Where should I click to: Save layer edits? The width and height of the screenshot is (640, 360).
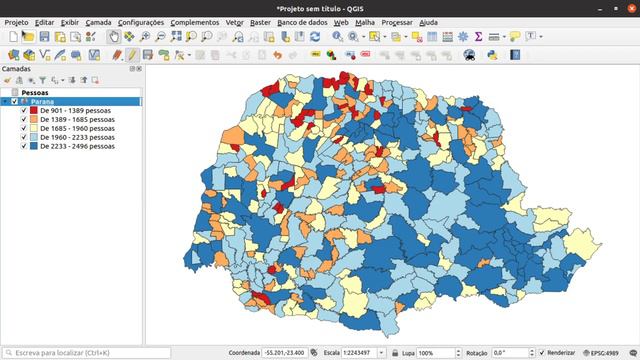pos(148,55)
